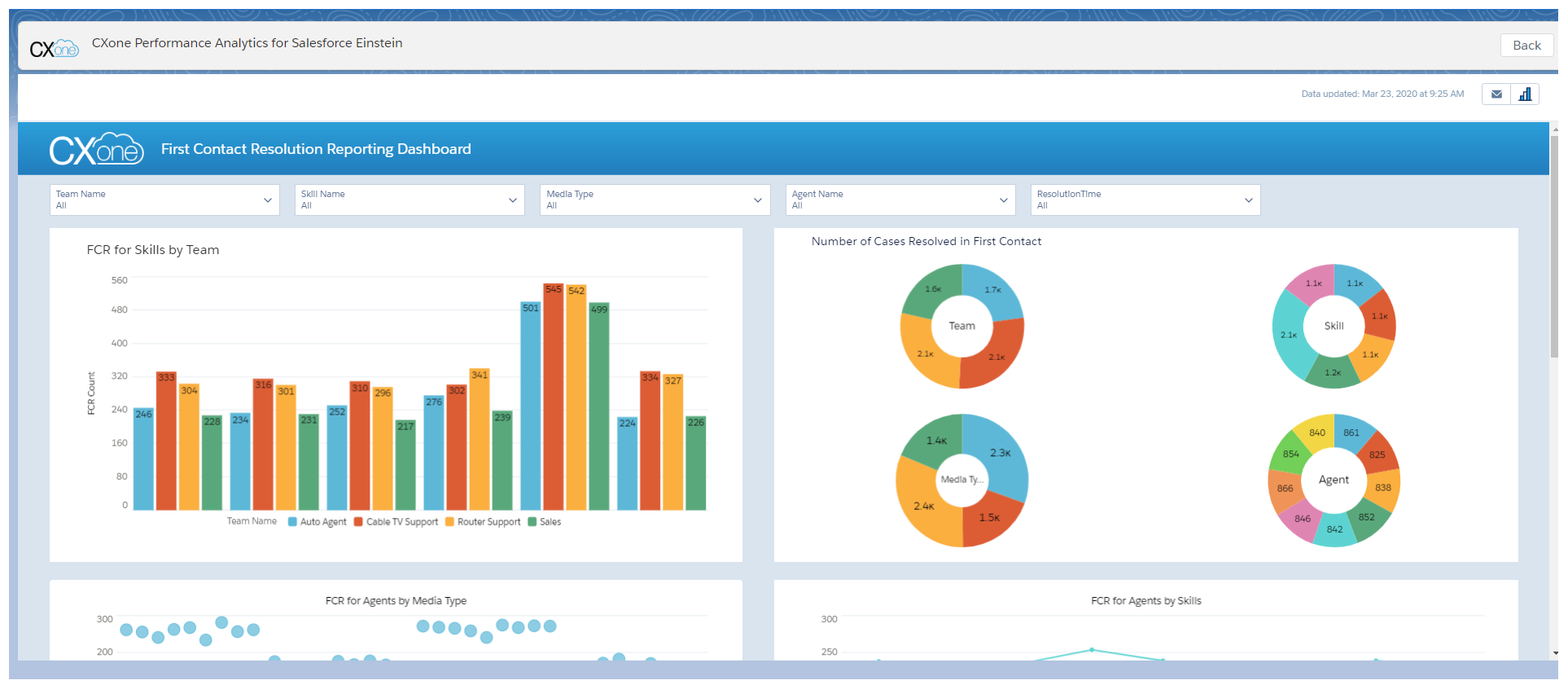Click the Back button
Viewport: 1568px width, 689px height.
click(1526, 46)
